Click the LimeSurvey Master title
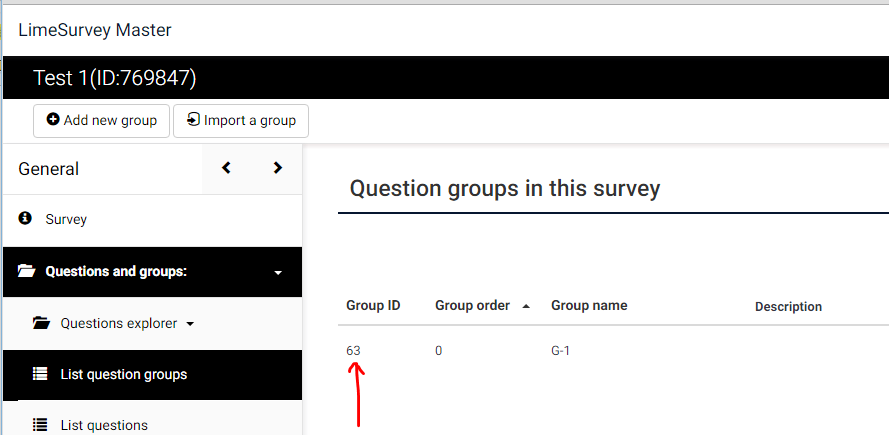 click(x=95, y=30)
